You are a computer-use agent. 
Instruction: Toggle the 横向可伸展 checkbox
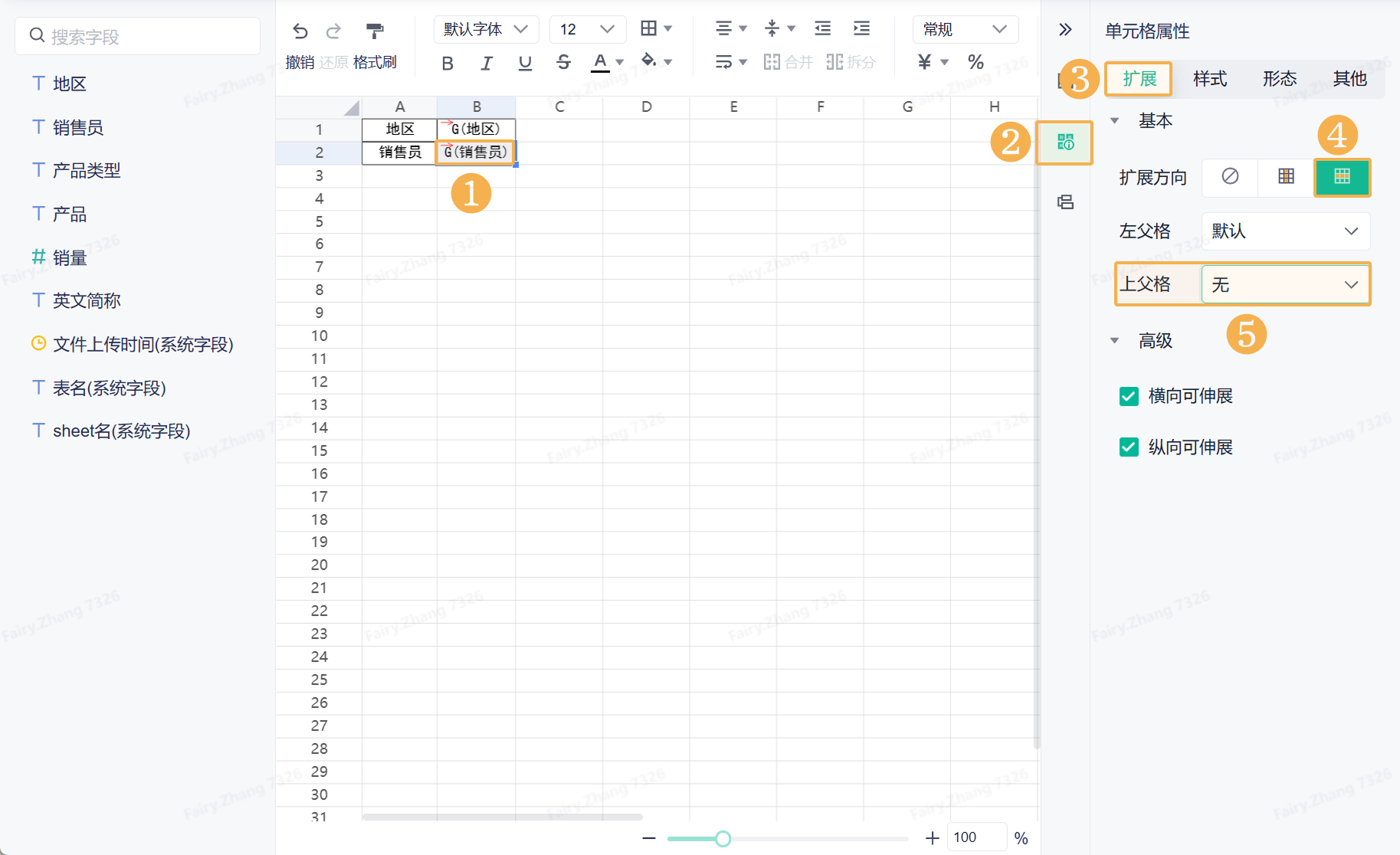coord(1129,396)
